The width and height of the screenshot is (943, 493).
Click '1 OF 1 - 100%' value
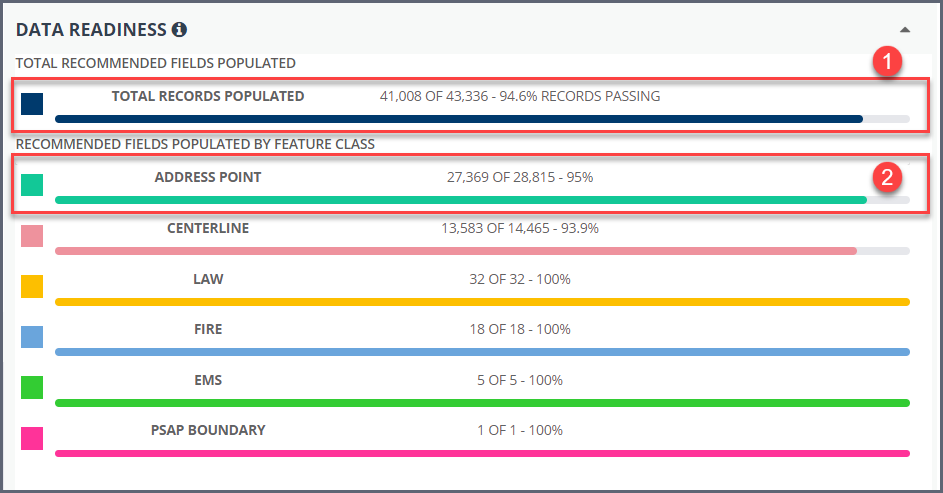click(520, 430)
